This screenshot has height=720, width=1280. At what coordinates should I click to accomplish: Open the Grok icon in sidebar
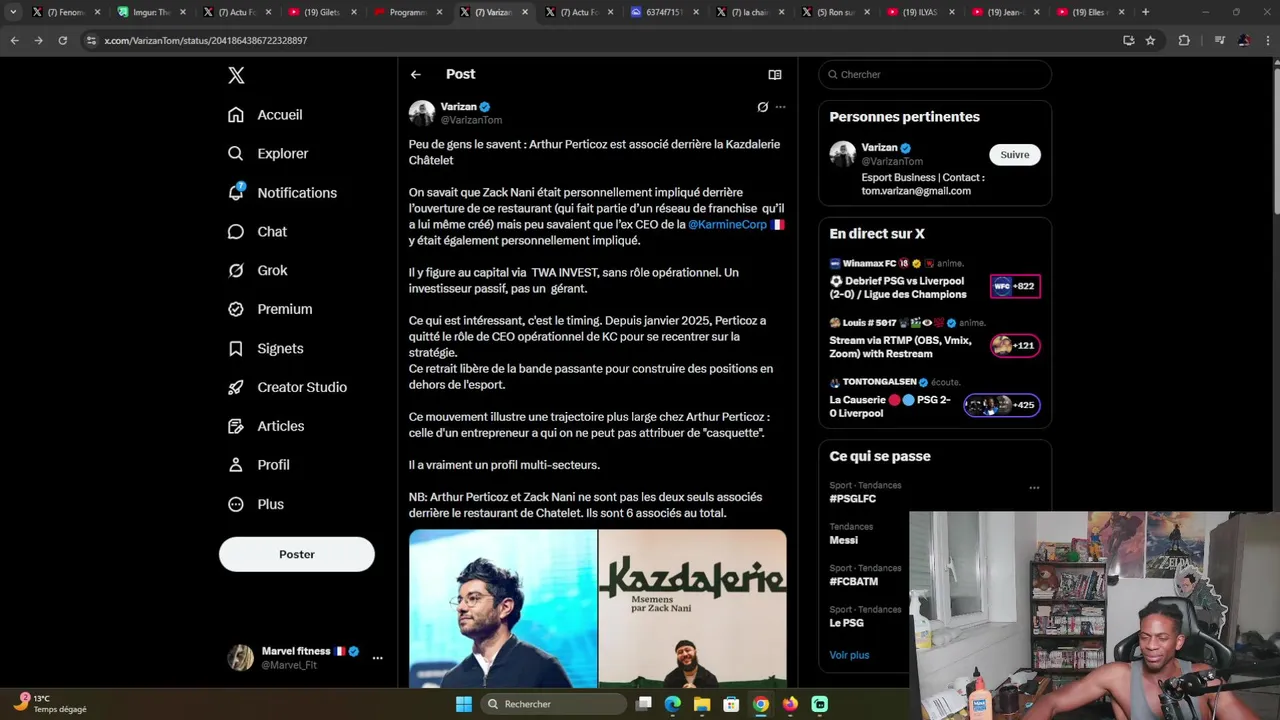pyautogui.click(x=236, y=271)
